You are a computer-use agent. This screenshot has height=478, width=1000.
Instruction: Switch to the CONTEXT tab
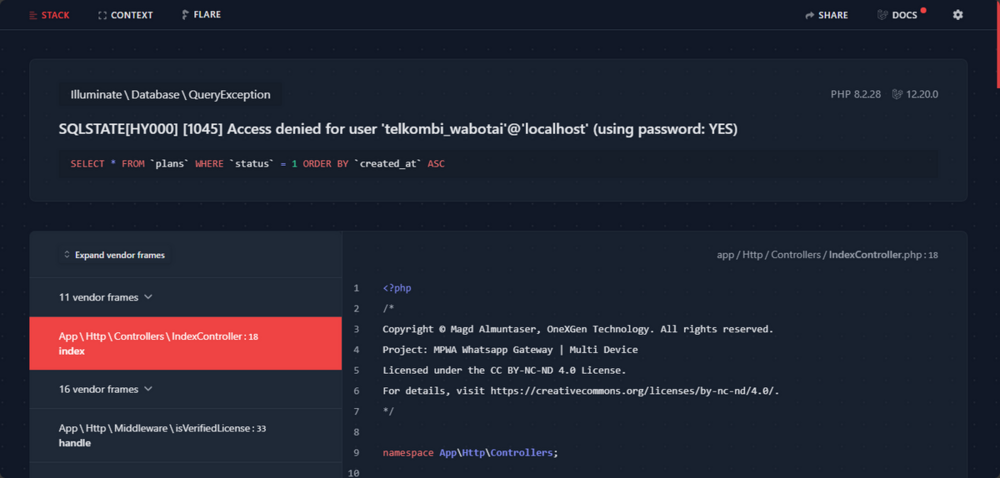coord(126,15)
